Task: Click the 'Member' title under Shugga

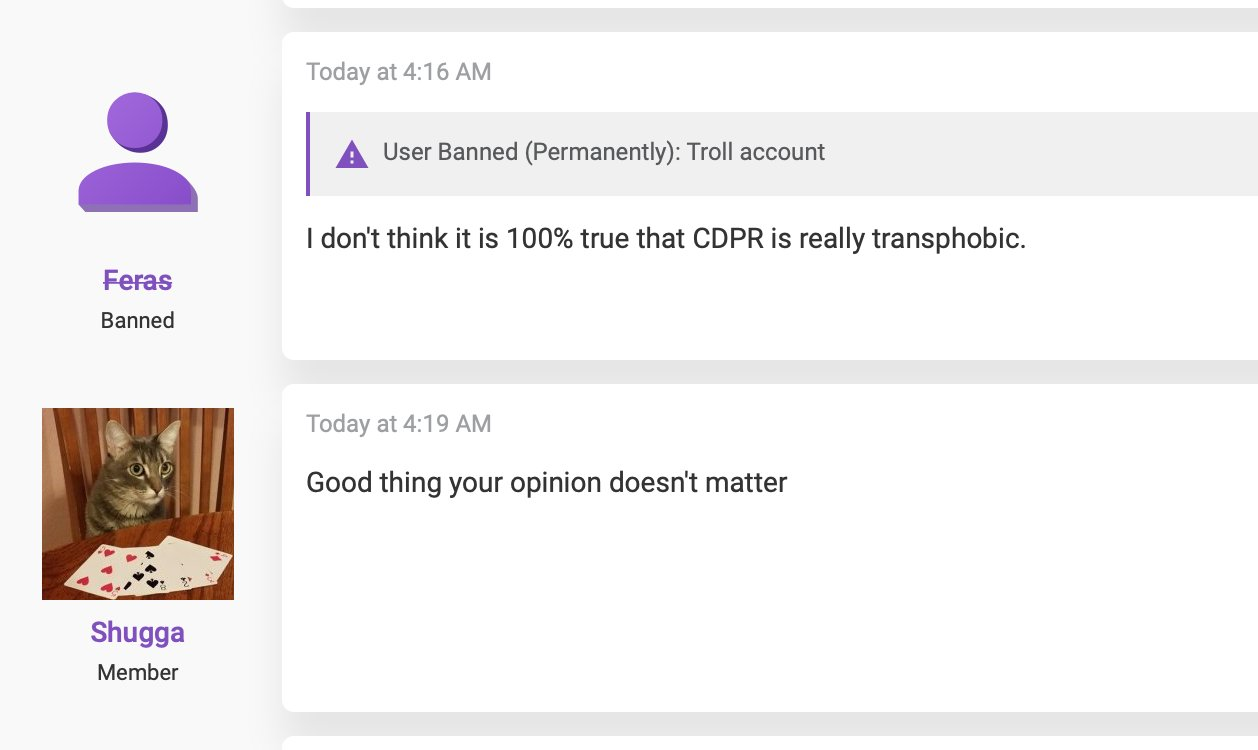Action: 138,673
